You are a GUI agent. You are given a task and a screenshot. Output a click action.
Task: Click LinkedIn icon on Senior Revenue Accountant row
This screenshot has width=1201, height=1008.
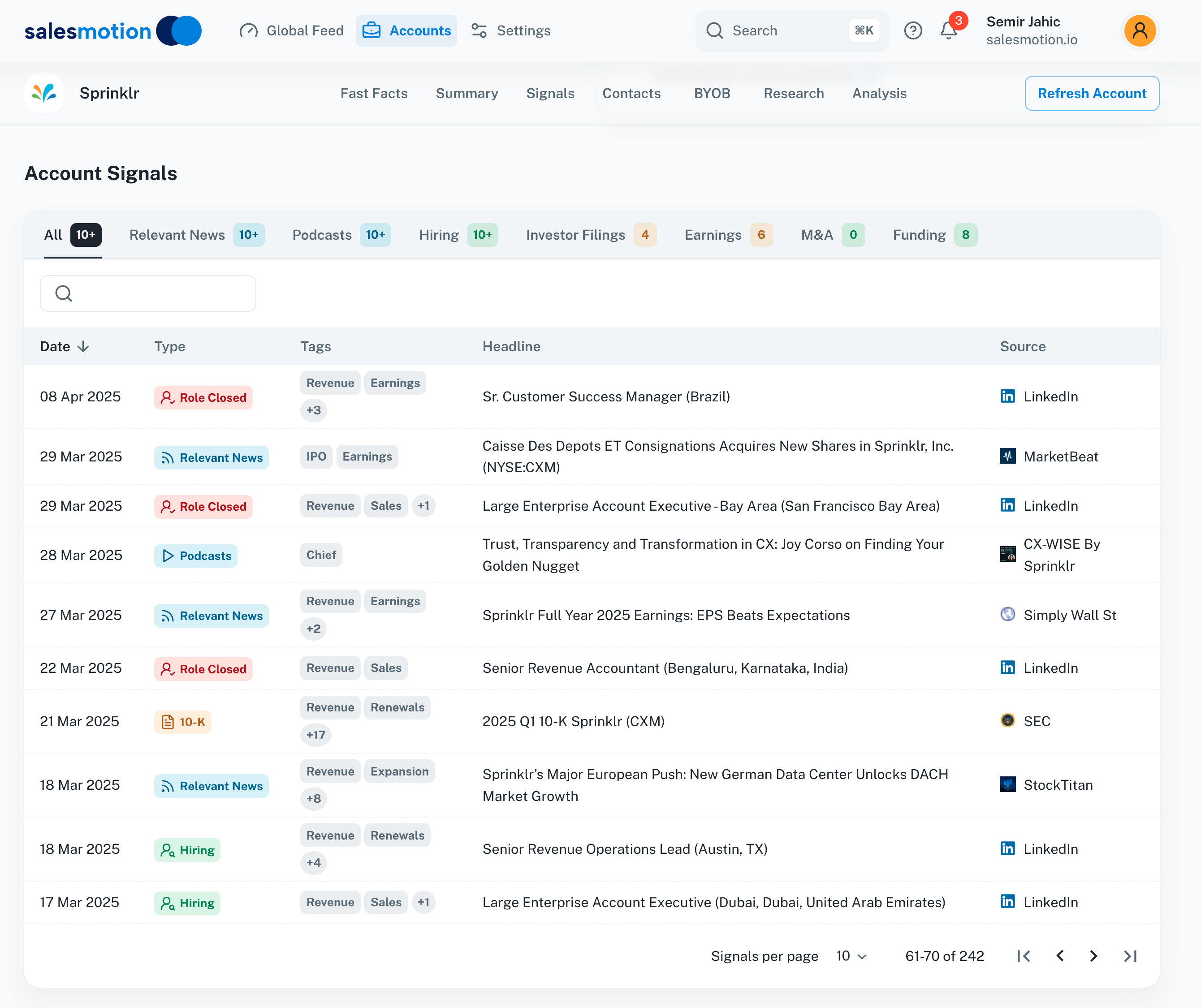pyautogui.click(x=1008, y=667)
